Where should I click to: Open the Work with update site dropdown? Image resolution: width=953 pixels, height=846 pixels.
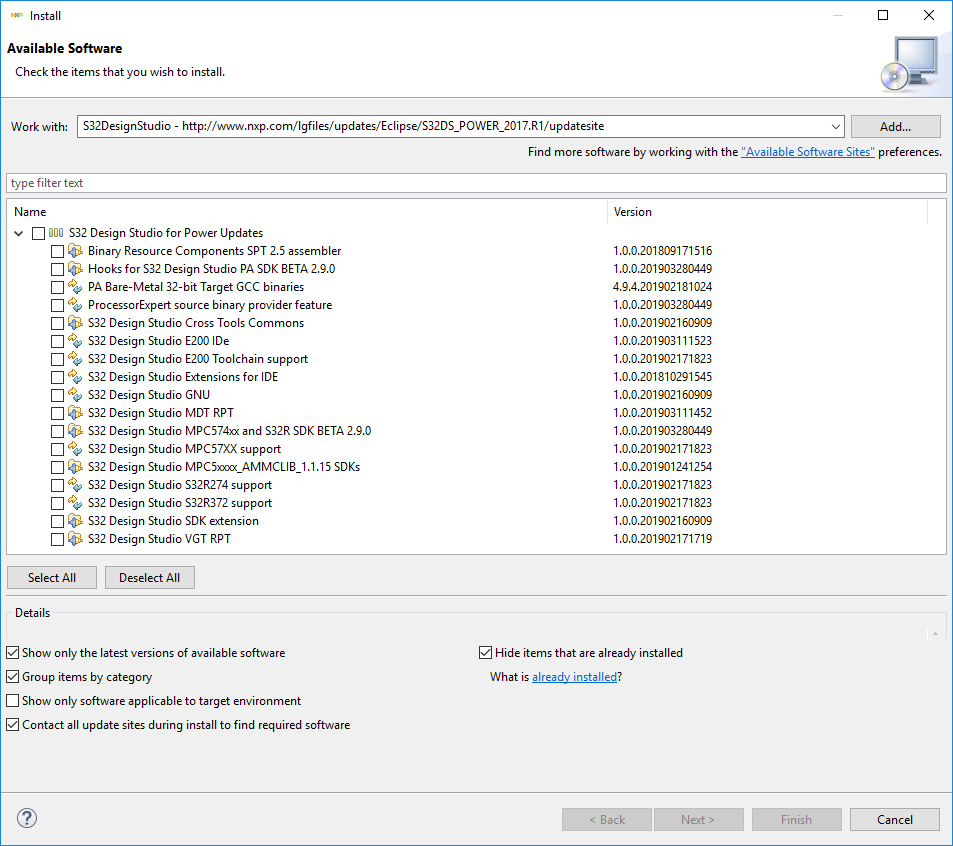(x=836, y=127)
